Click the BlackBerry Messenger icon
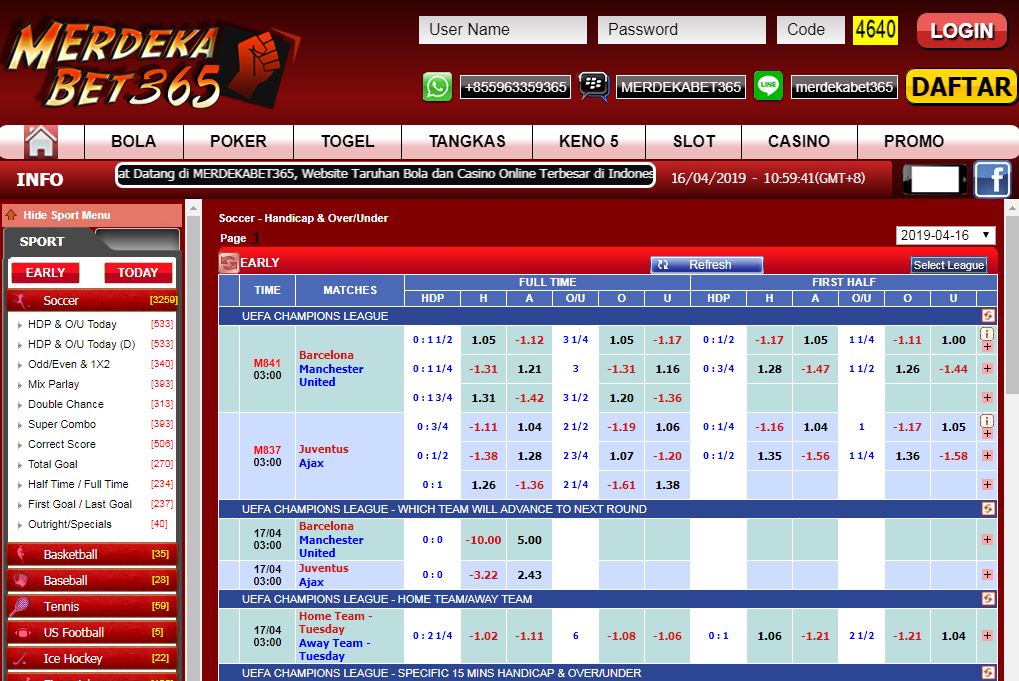Screen dimensions: 1019x681 pyautogui.click(x=594, y=87)
